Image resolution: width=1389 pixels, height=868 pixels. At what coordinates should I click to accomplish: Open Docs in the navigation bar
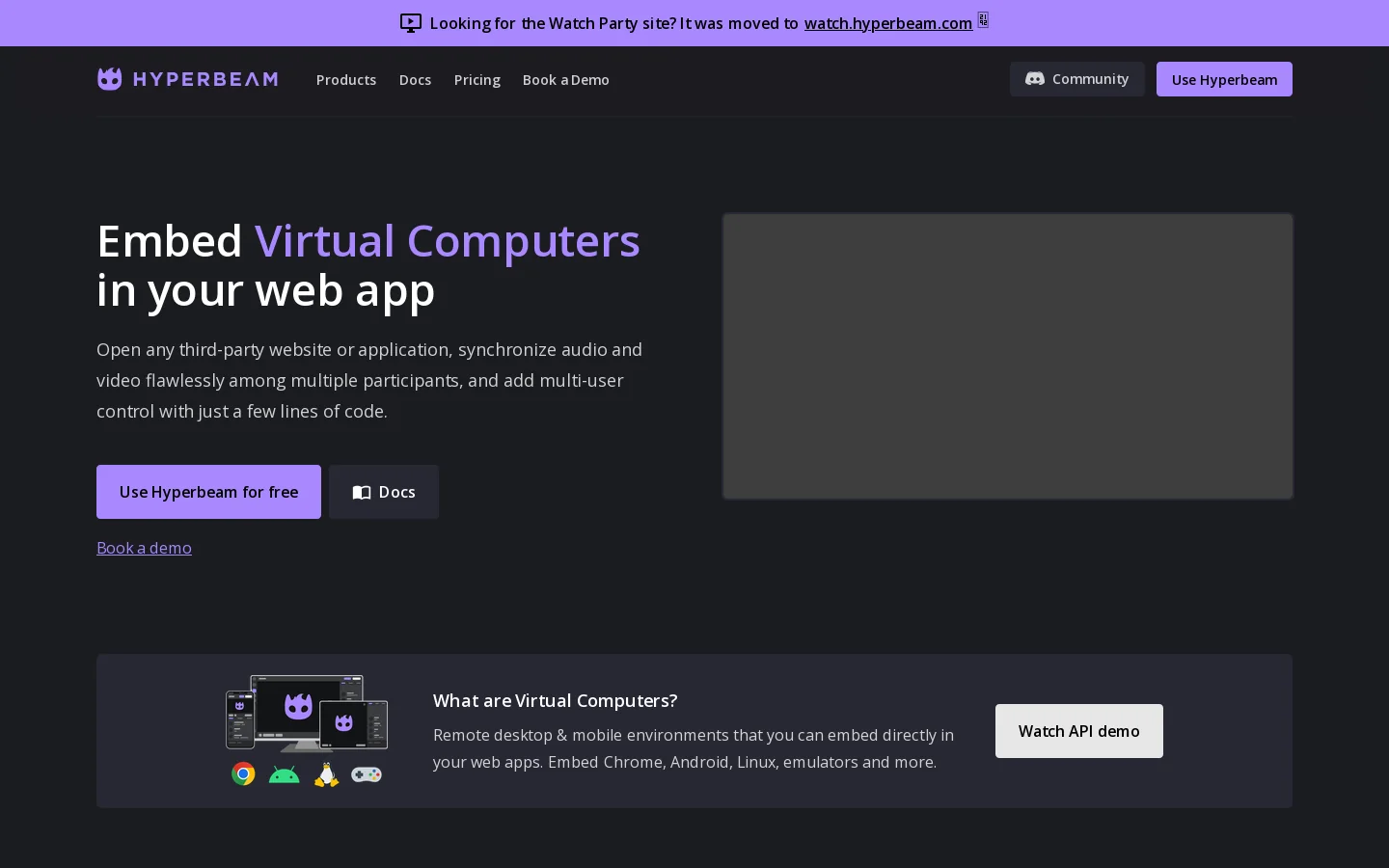pos(415,80)
